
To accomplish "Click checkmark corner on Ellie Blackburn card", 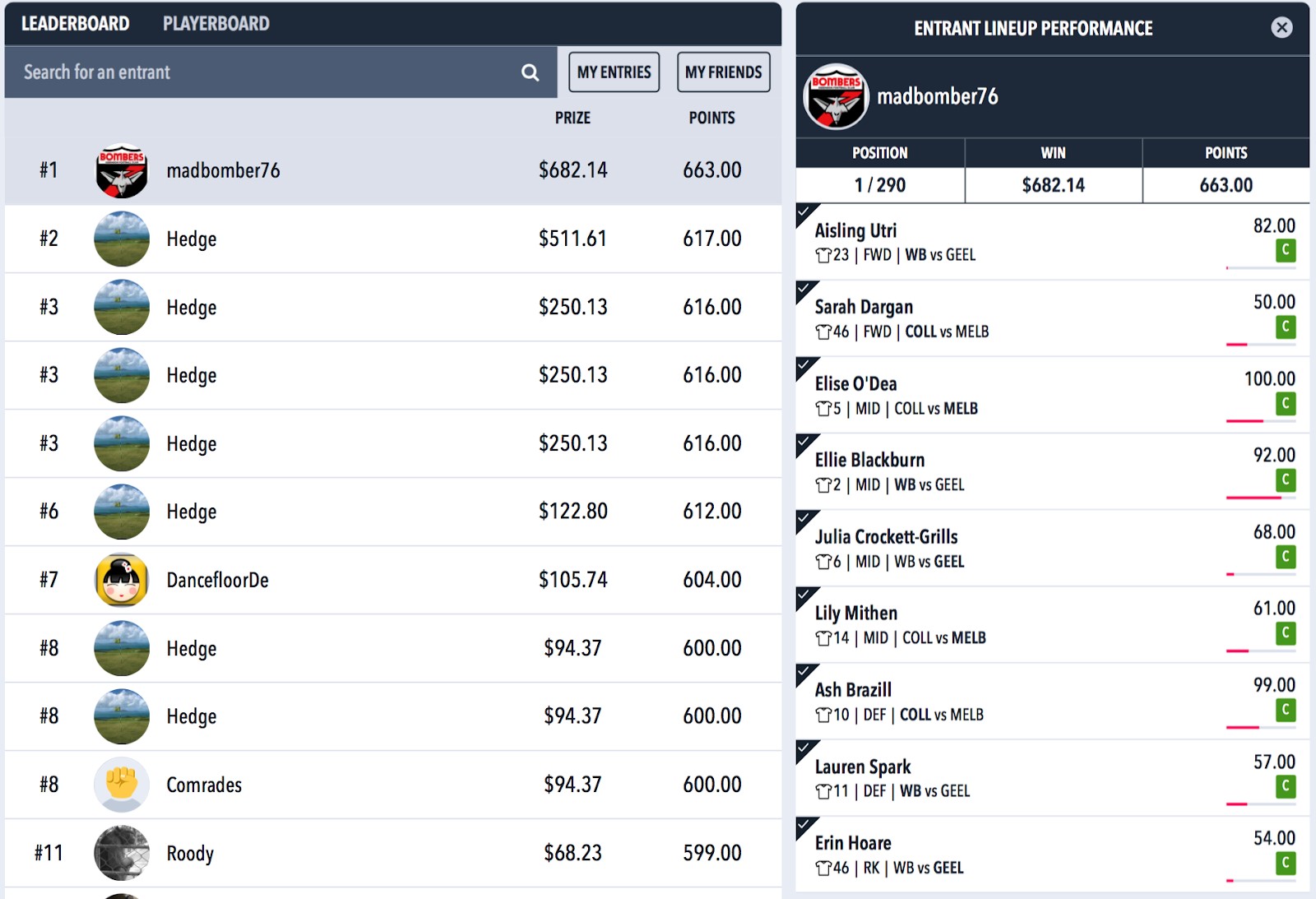I will [805, 443].
